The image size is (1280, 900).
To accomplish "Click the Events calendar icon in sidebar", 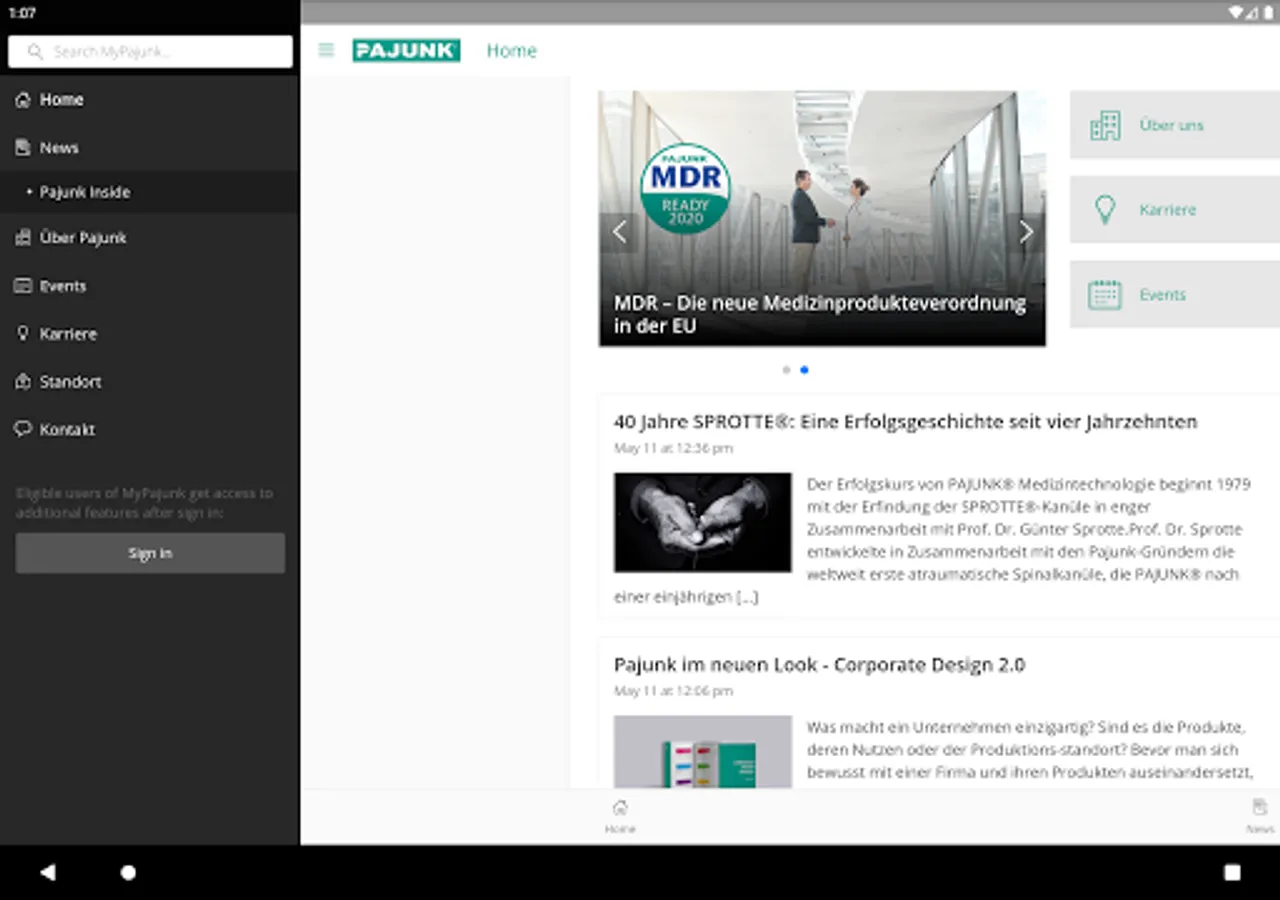I will [23, 285].
